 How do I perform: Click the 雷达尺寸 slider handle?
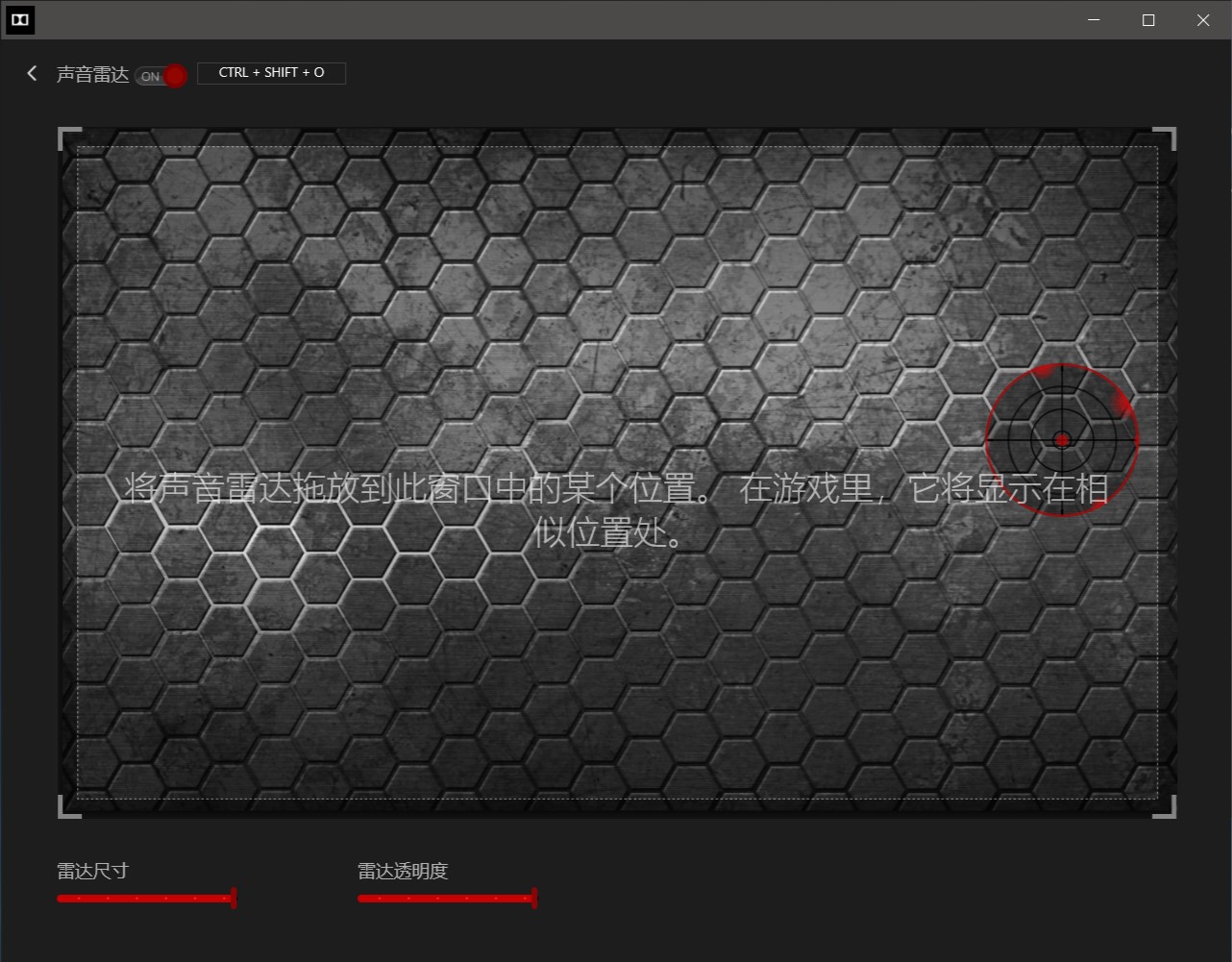[234, 899]
